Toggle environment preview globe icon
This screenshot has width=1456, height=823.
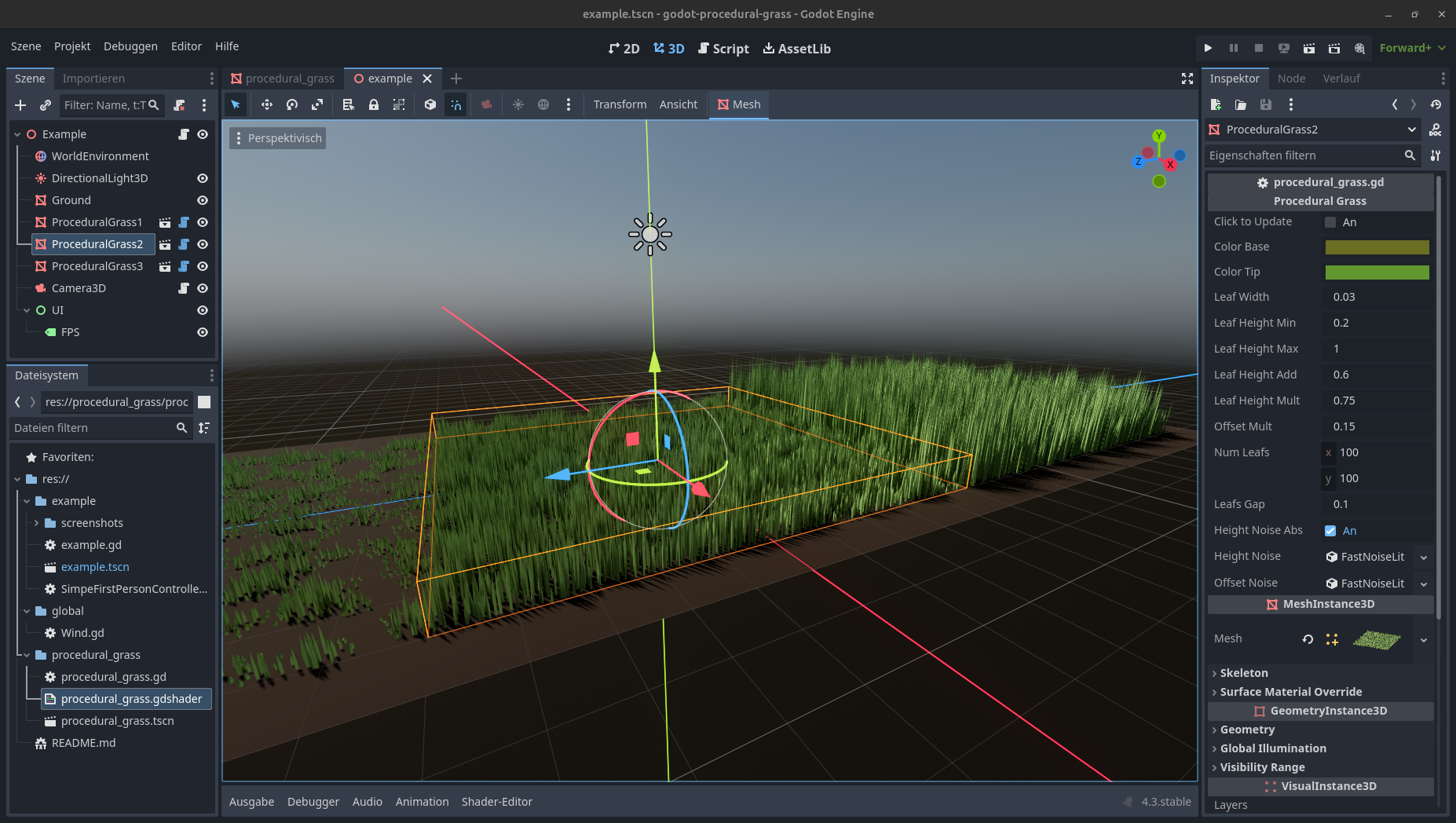(x=543, y=104)
